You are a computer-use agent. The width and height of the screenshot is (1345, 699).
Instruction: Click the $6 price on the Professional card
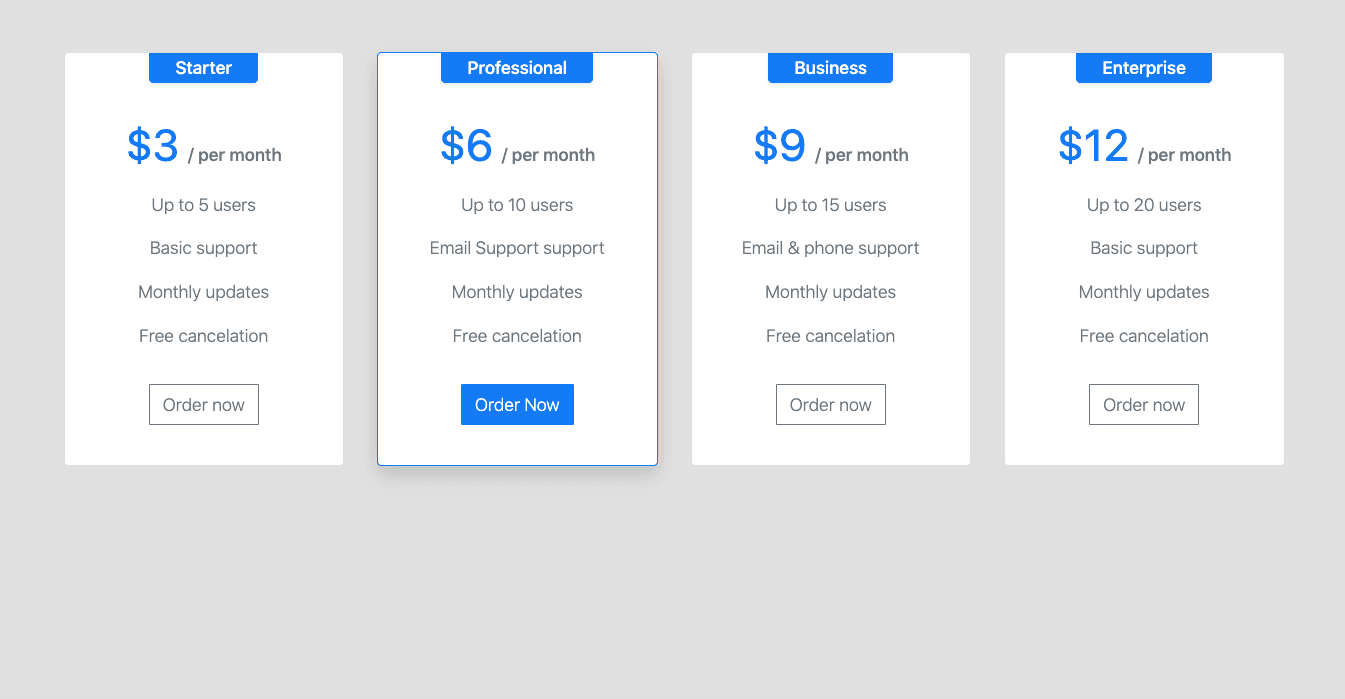pos(466,145)
